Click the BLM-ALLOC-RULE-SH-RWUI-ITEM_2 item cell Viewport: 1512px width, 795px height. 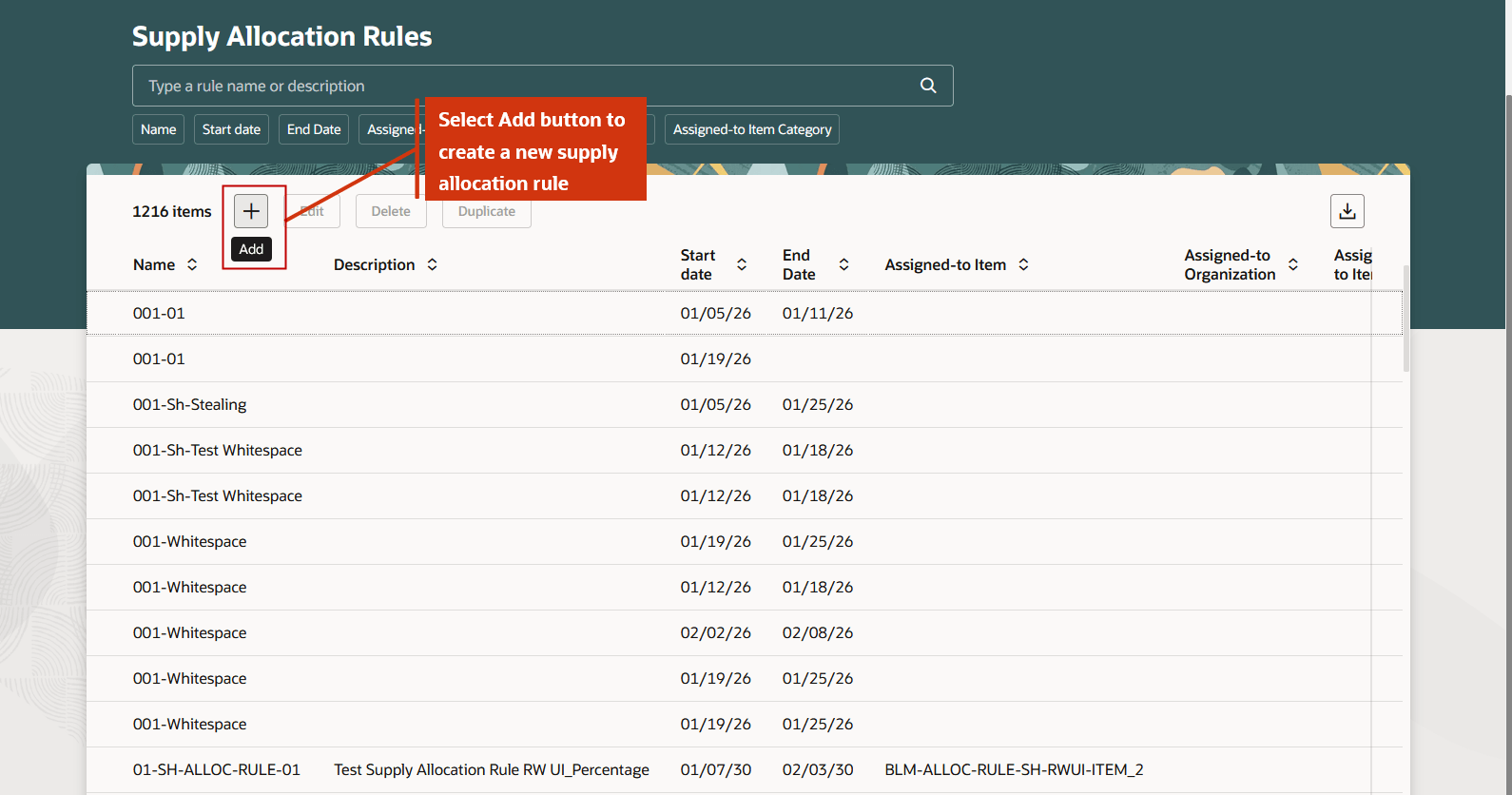[1014, 769]
